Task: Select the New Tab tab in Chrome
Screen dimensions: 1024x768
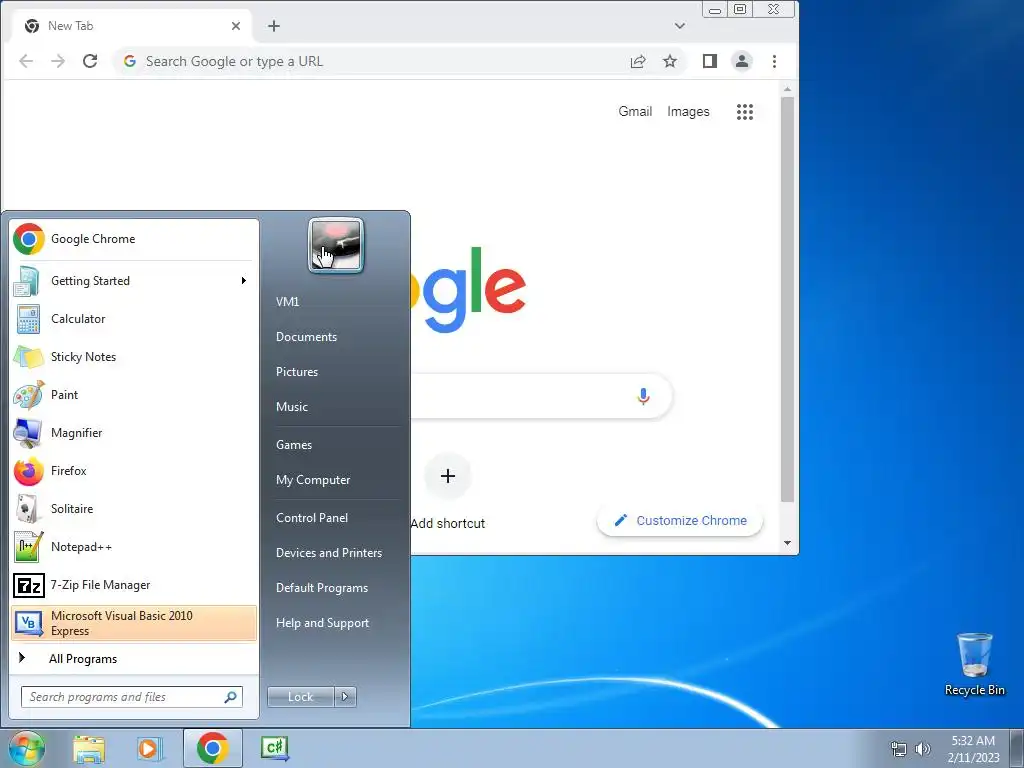Action: [131, 26]
